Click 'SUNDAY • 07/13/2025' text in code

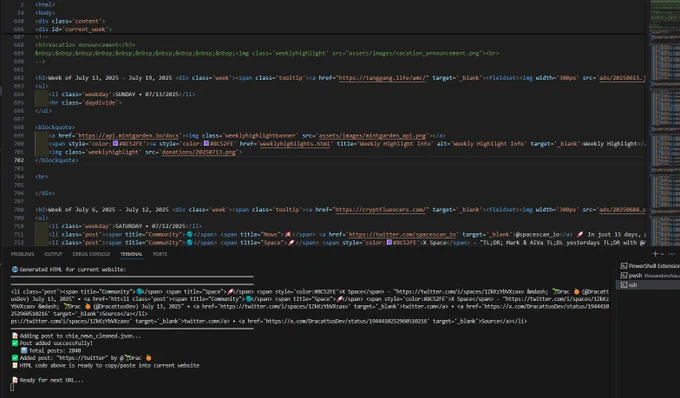[147, 95]
